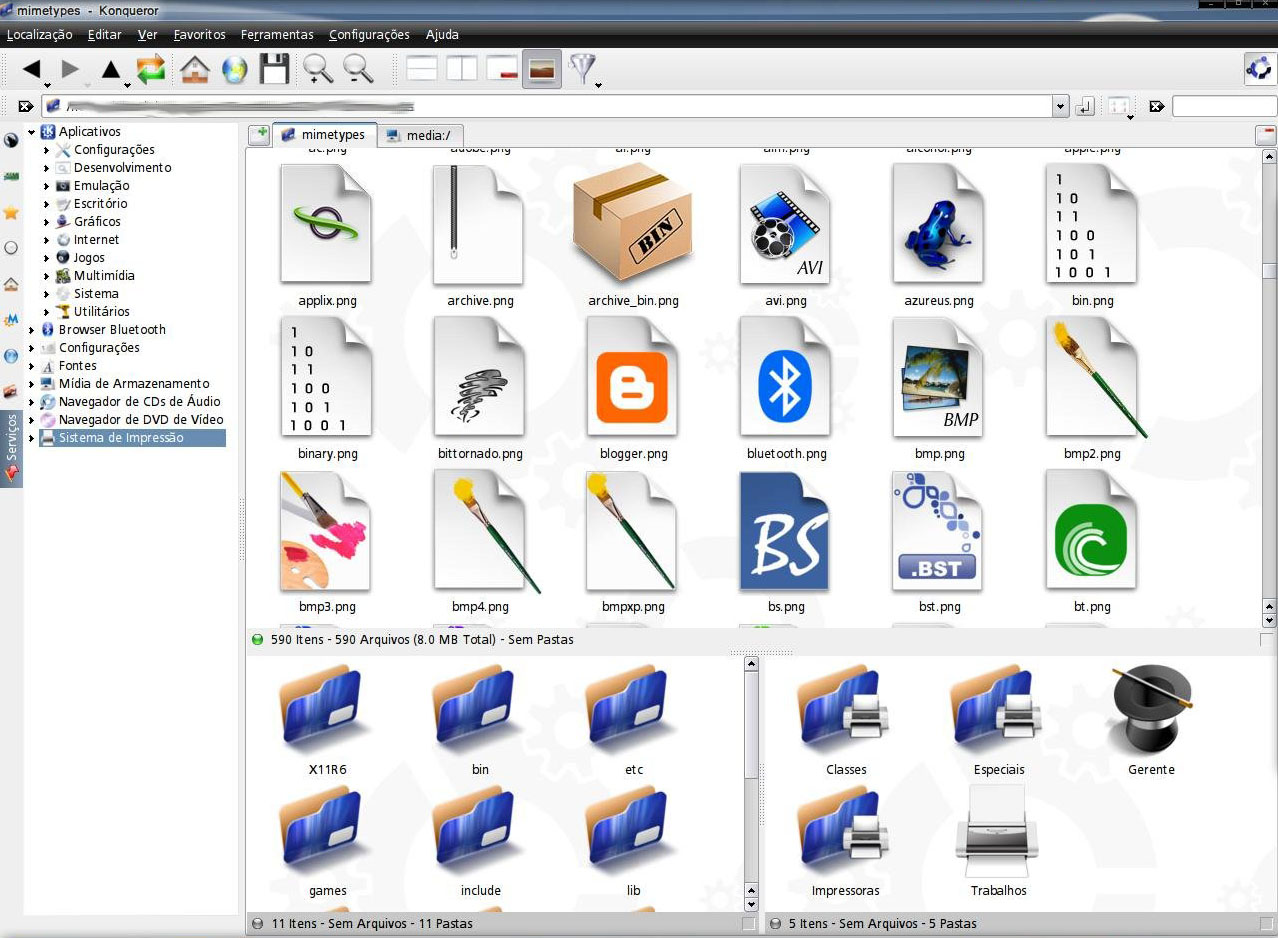The height and width of the screenshot is (938, 1278).
Task: Split the view top and bottom
Action: pos(422,69)
